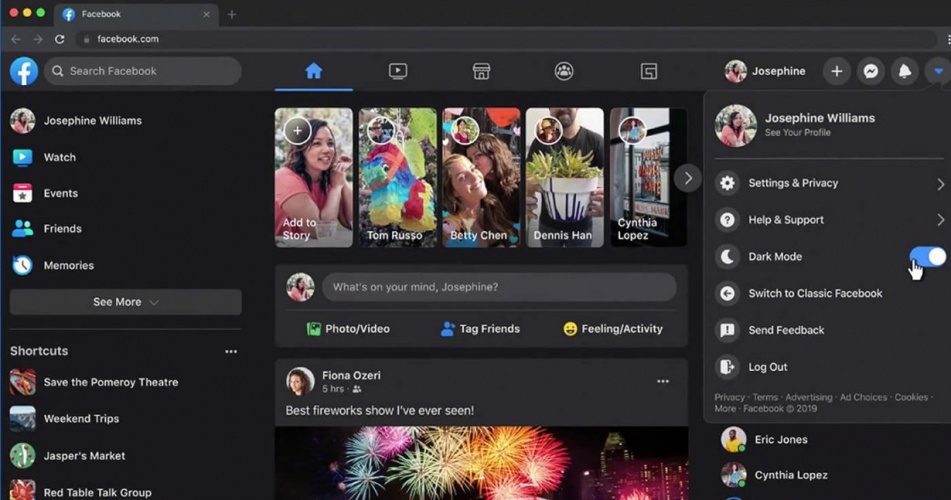The width and height of the screenshot is (951, 500).
Task: Open the Gaming tab in top navigation
Action: (649, 72)
